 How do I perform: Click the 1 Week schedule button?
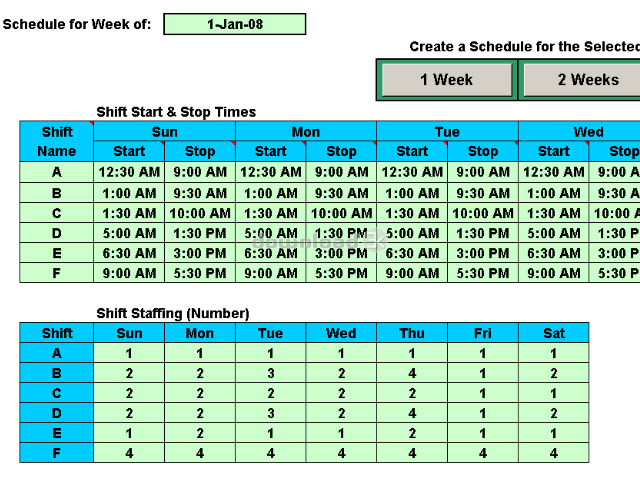coord(447,80)
